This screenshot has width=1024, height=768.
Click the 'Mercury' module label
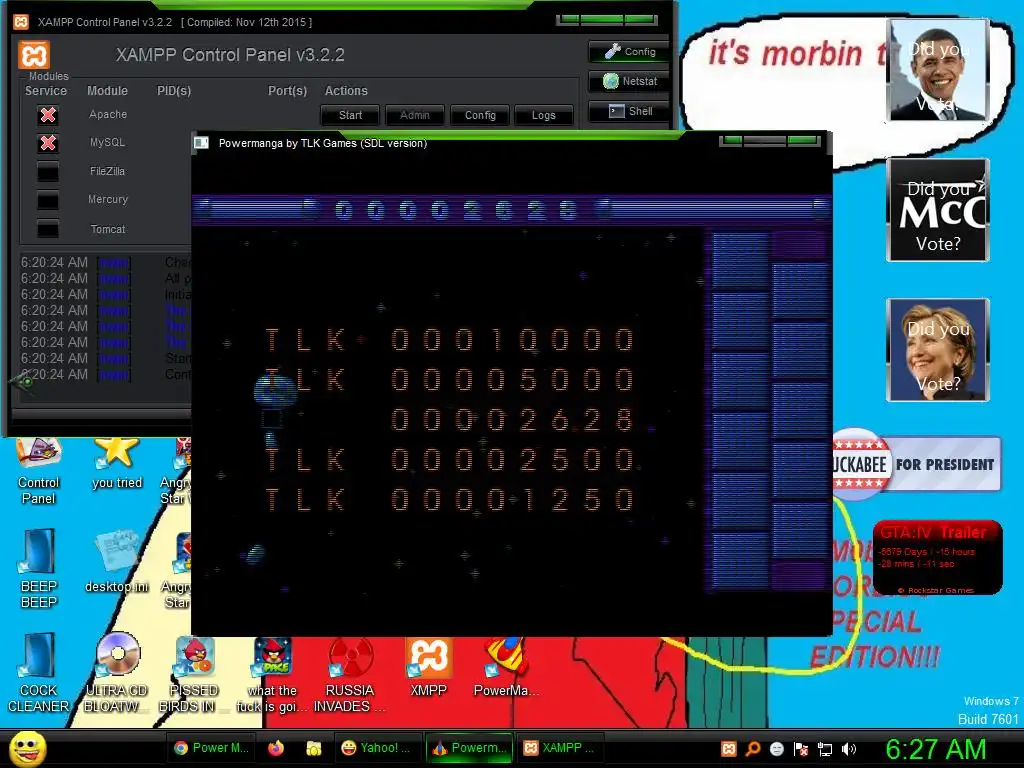[108, 199]
